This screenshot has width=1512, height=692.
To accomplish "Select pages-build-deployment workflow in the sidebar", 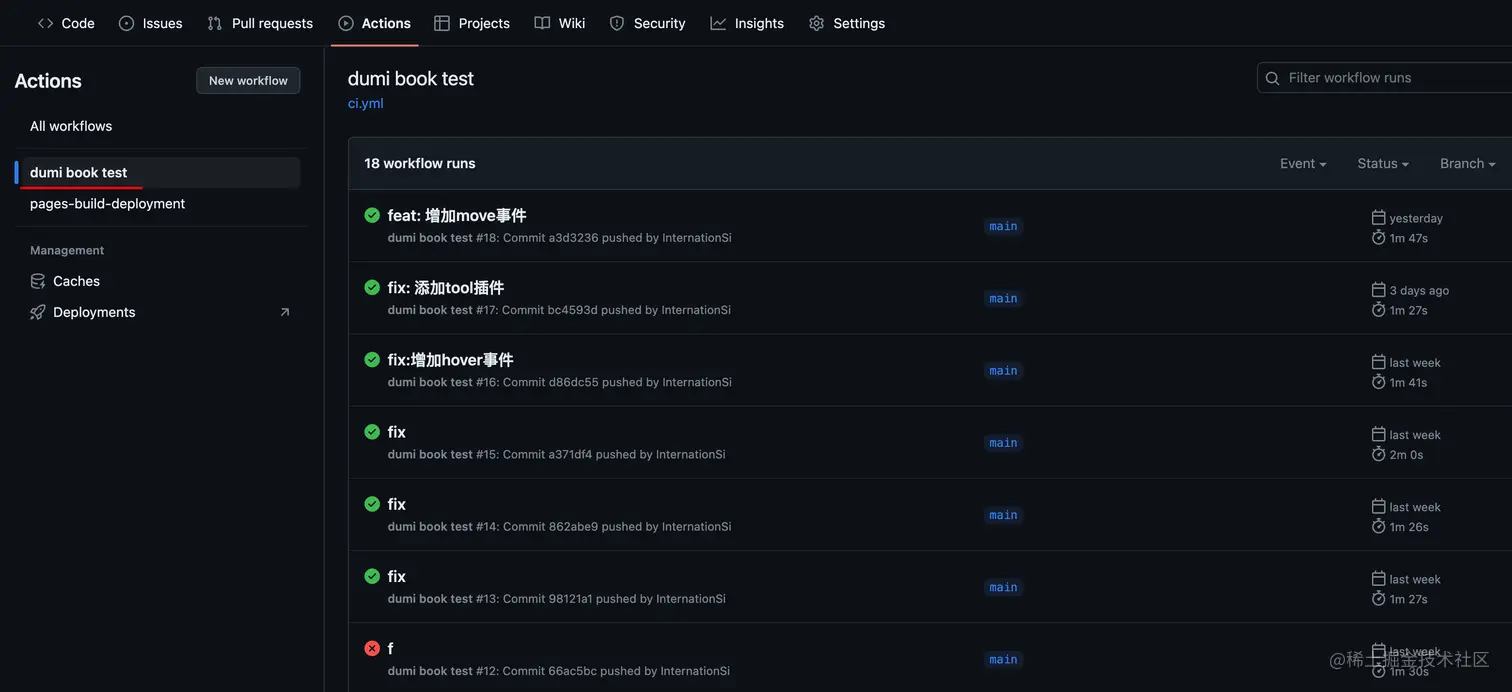I will click(107, 203).
